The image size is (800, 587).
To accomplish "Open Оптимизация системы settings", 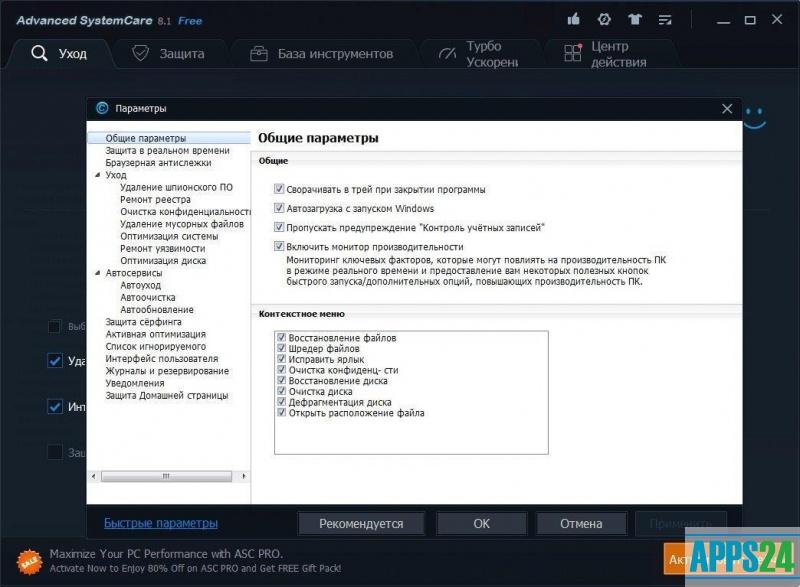I will click(169, 236).
